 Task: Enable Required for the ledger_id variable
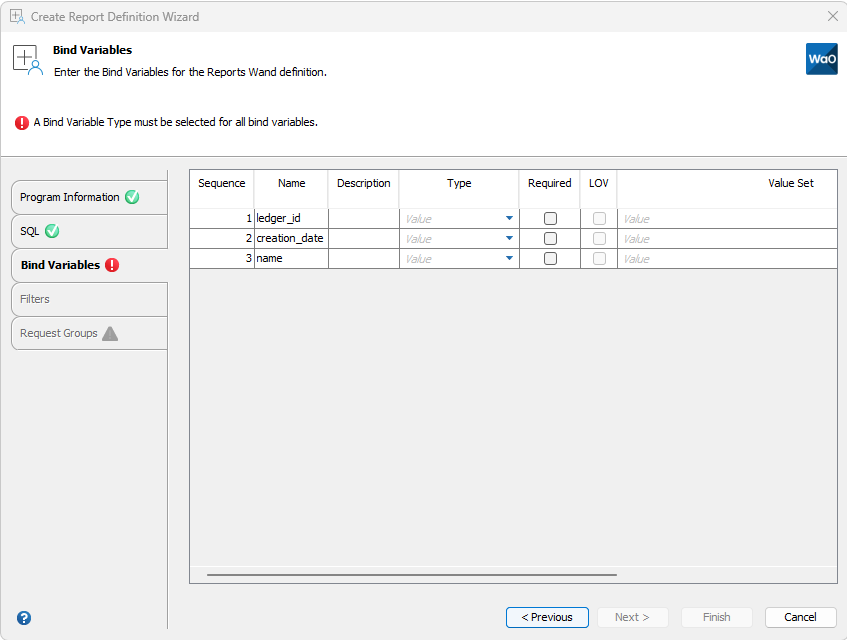pyautogui.click(x=549, y=218)
